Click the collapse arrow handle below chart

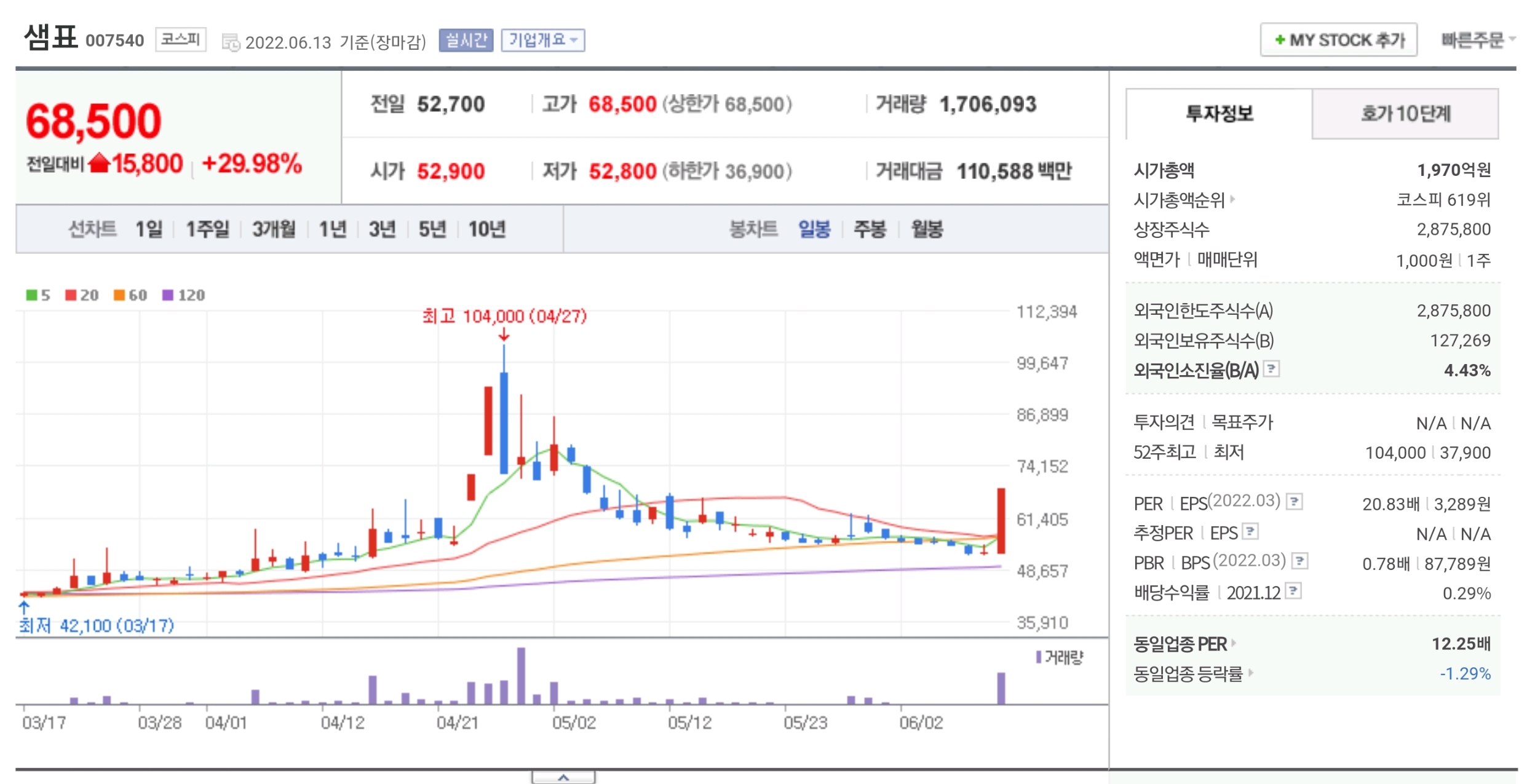click(x=563, y=777)
